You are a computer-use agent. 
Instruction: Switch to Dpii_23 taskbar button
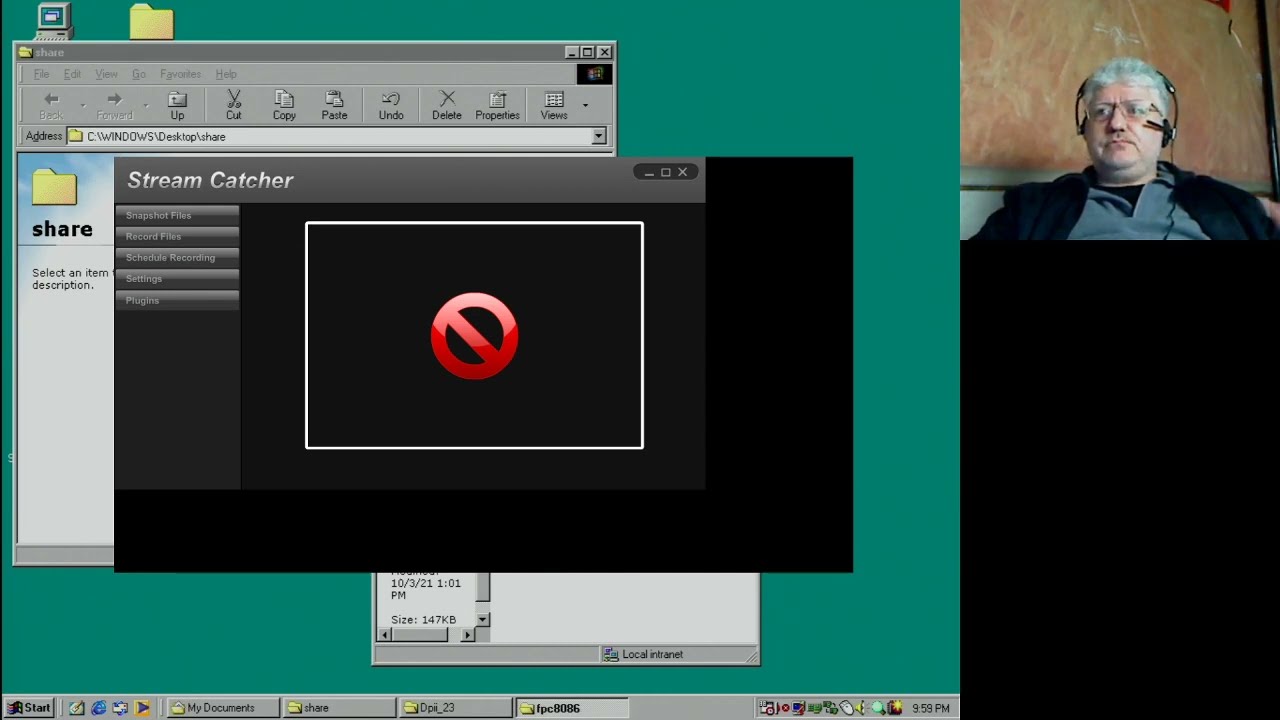pos(454,708)
